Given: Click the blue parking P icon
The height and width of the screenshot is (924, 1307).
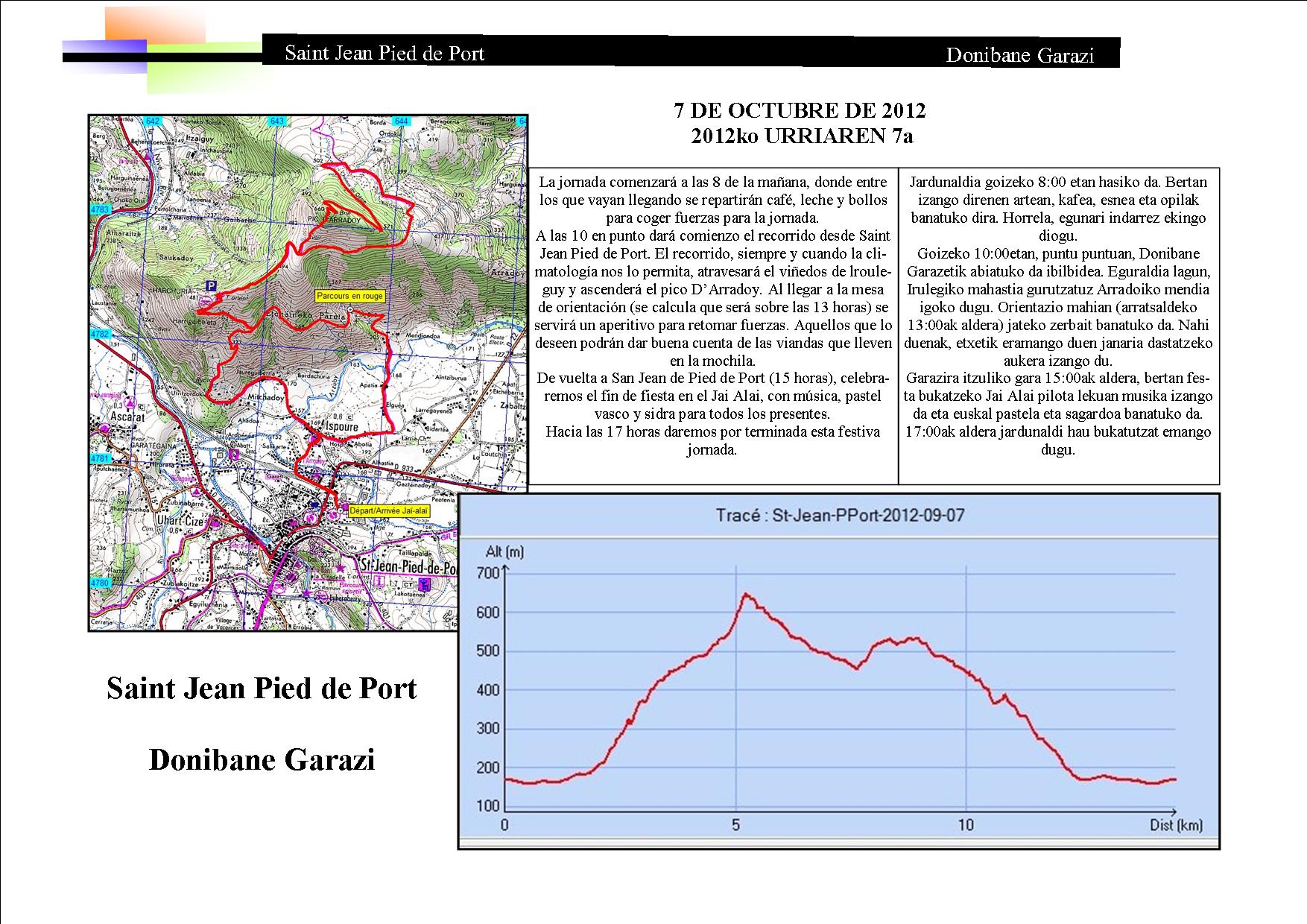Looking at the screenshot, I should click(x=212, y=285).
